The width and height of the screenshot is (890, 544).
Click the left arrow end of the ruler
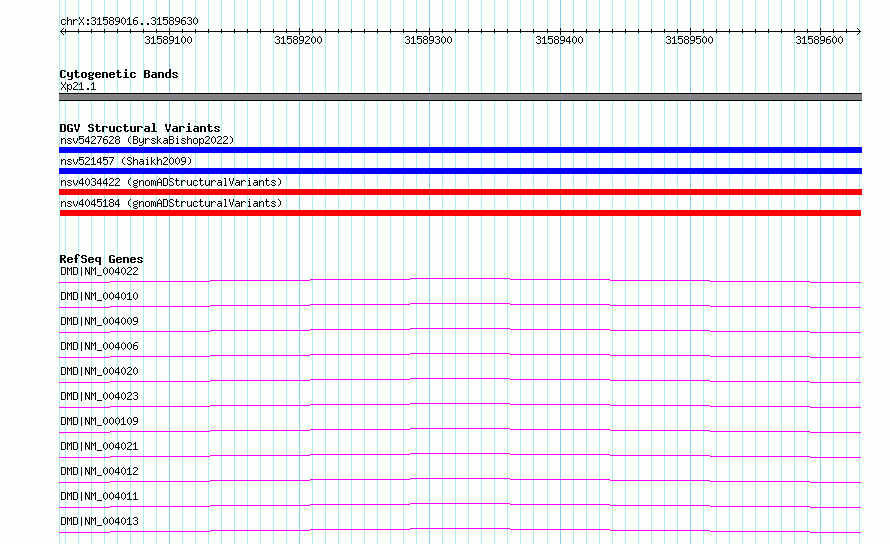point(62,31)
